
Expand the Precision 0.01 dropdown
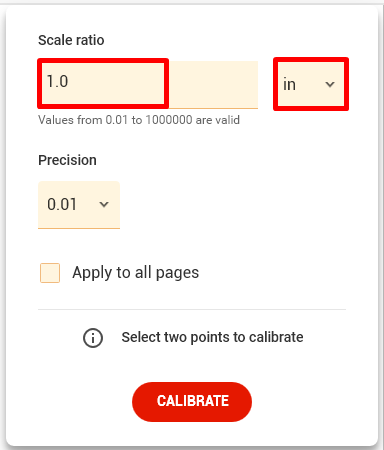[79, 205]
